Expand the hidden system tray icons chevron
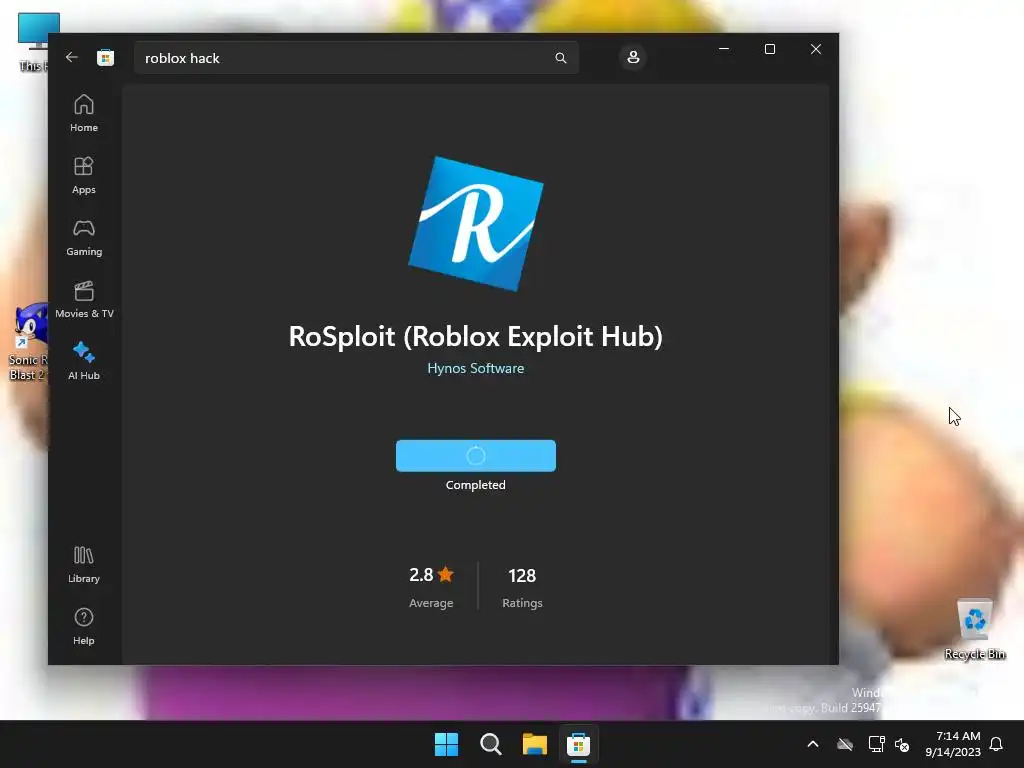This screenshot has width=1024, height=768. pyautogui.click(x=813, y=744)
